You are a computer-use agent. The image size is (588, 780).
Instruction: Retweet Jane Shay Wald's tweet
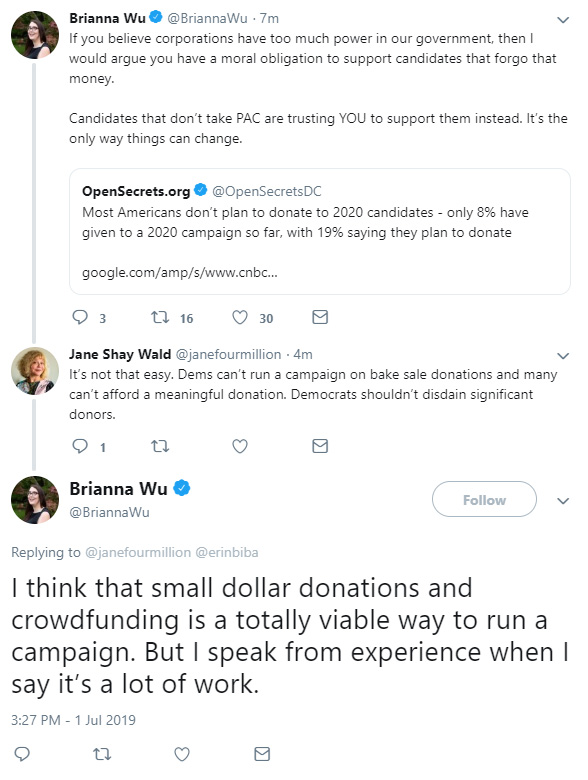point(160,446)
